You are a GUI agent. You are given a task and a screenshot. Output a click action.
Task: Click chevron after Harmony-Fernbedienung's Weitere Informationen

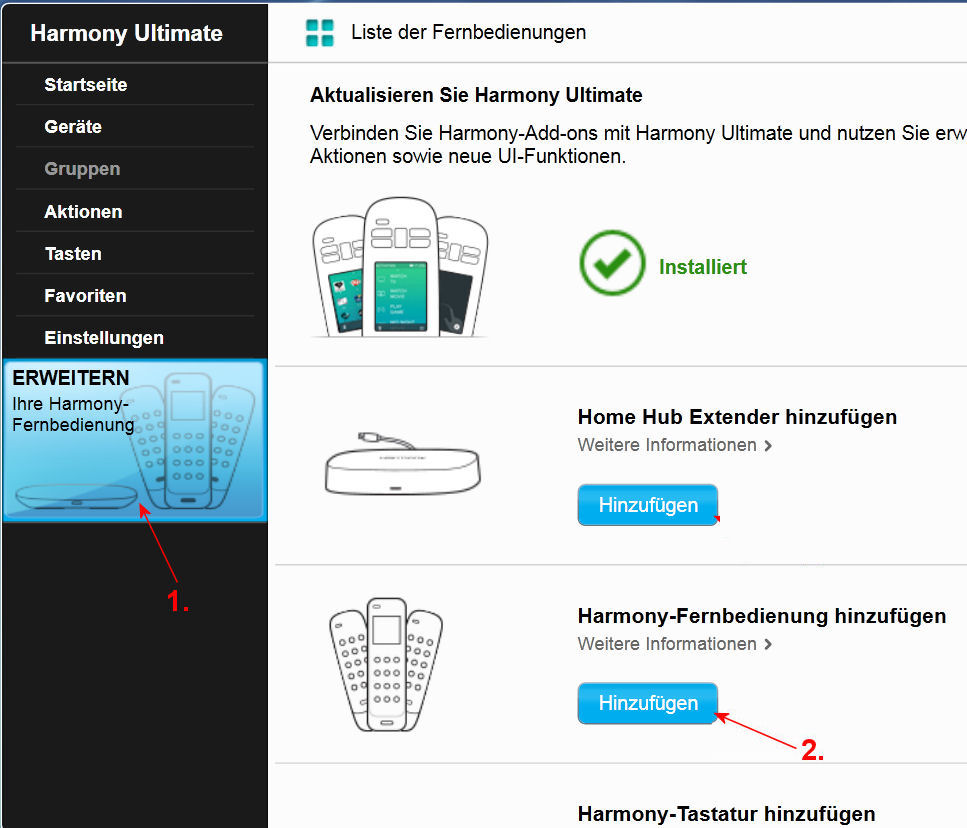point(768,645)
